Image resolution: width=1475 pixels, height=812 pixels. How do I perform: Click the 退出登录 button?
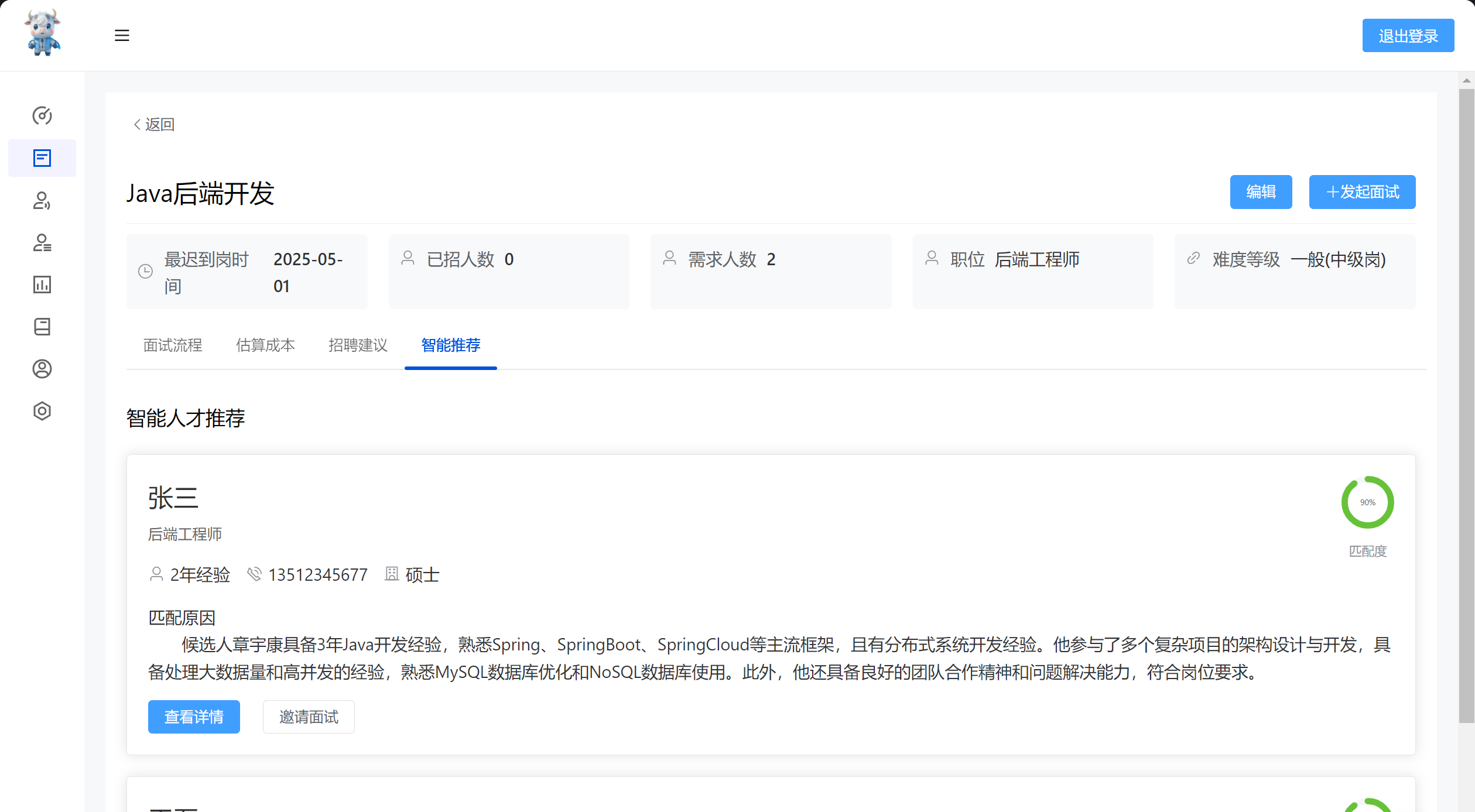click(x=1408, y=36)
